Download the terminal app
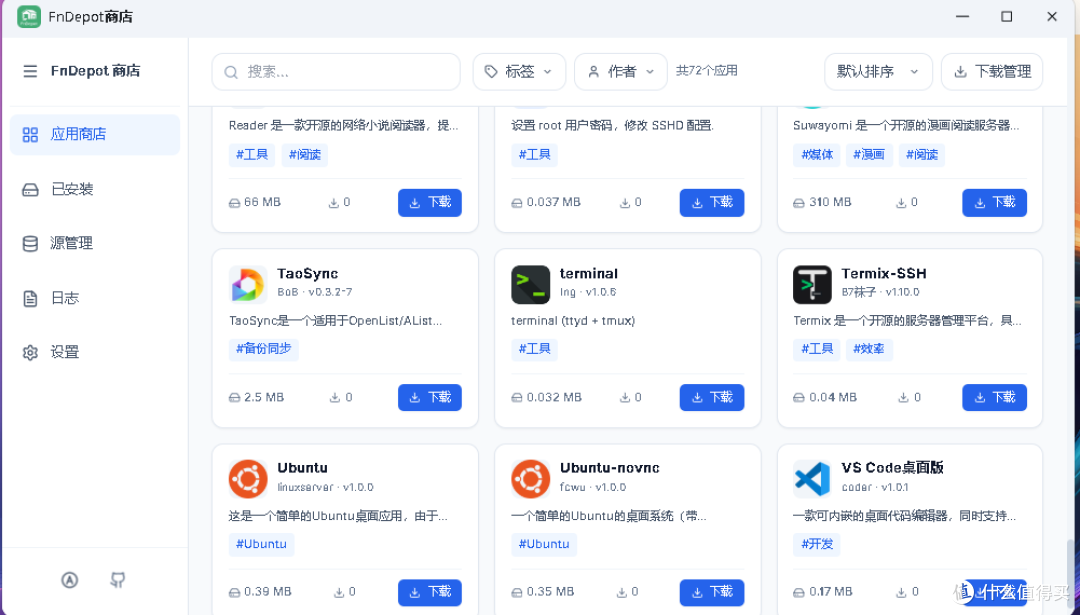The width and height of the screenshot is (1080, 615). coord(712,397)
